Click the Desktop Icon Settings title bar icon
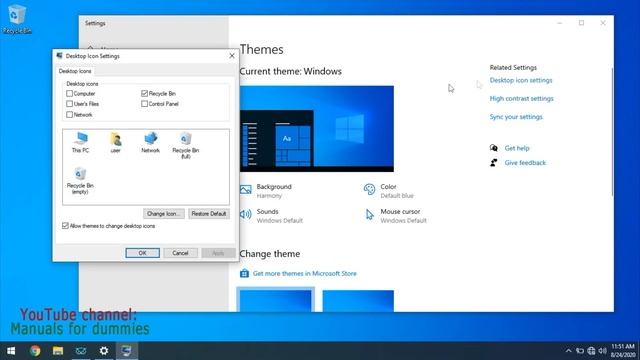This screenshot has height=360, width=640. click(x=60, y=56)
